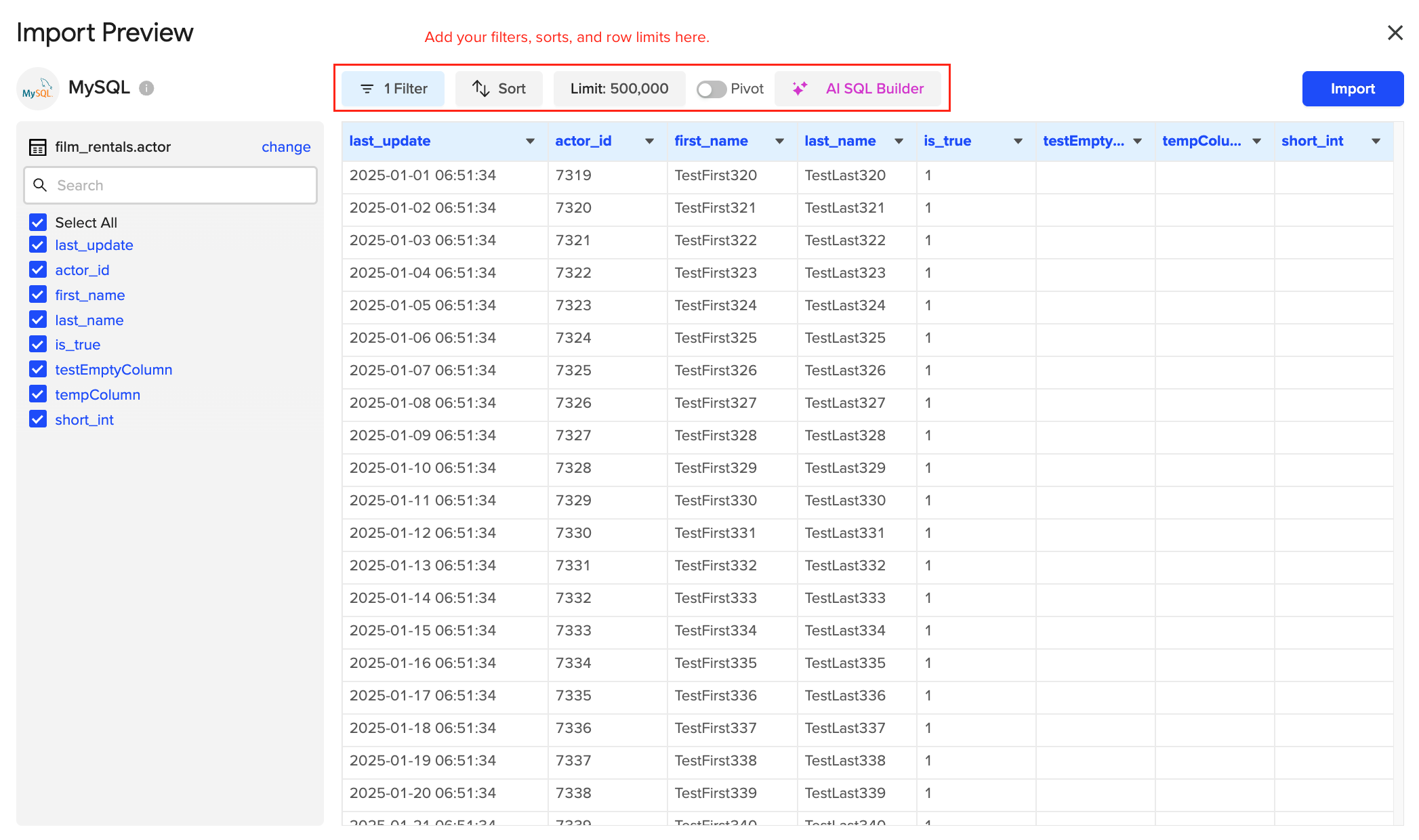Click the info icon next to MySQL
Image resolution: width=1419 pixels, height=840 pixels.
click(146, 88)
